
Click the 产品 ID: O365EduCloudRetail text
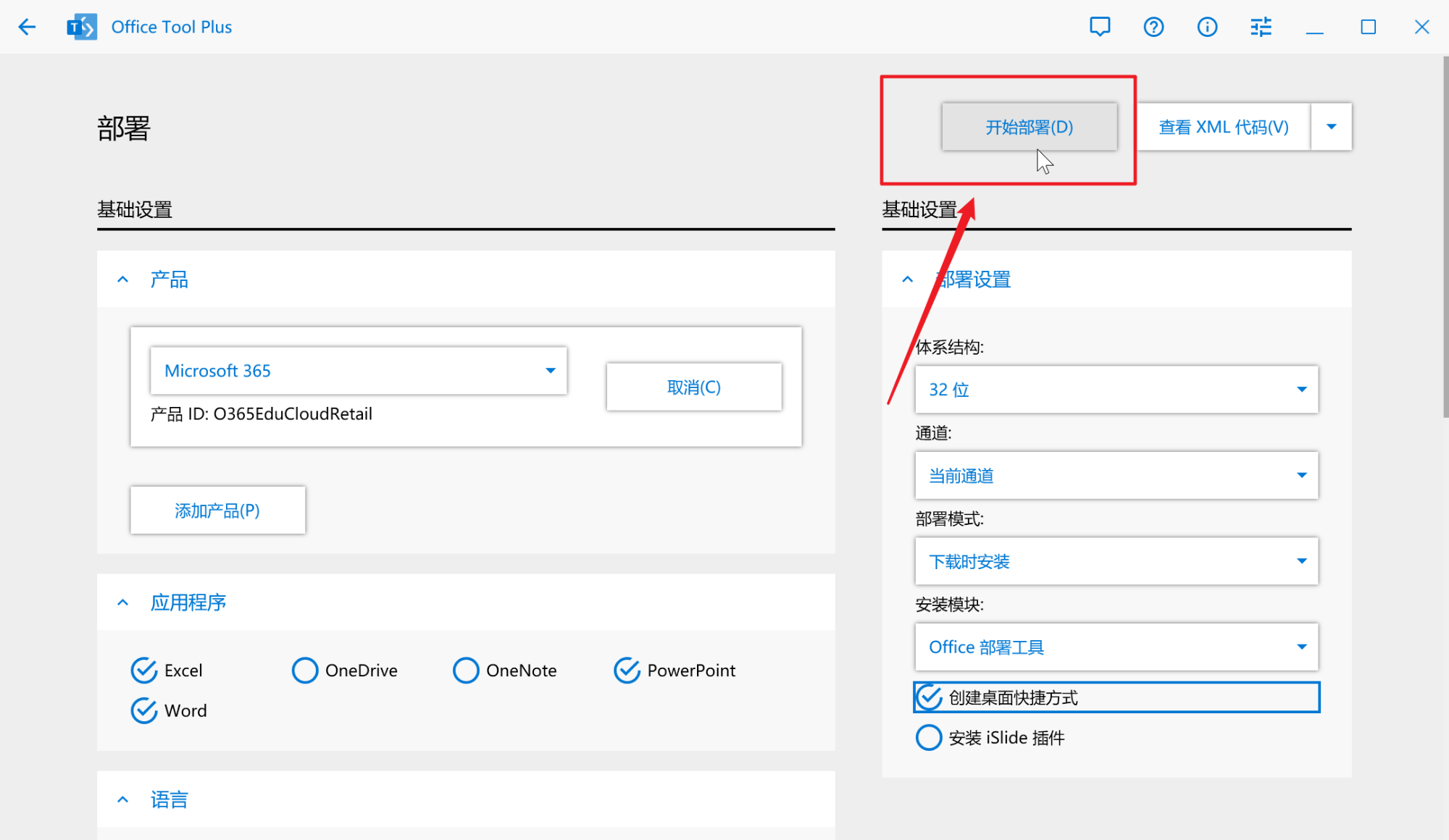(x=262, y=414)
